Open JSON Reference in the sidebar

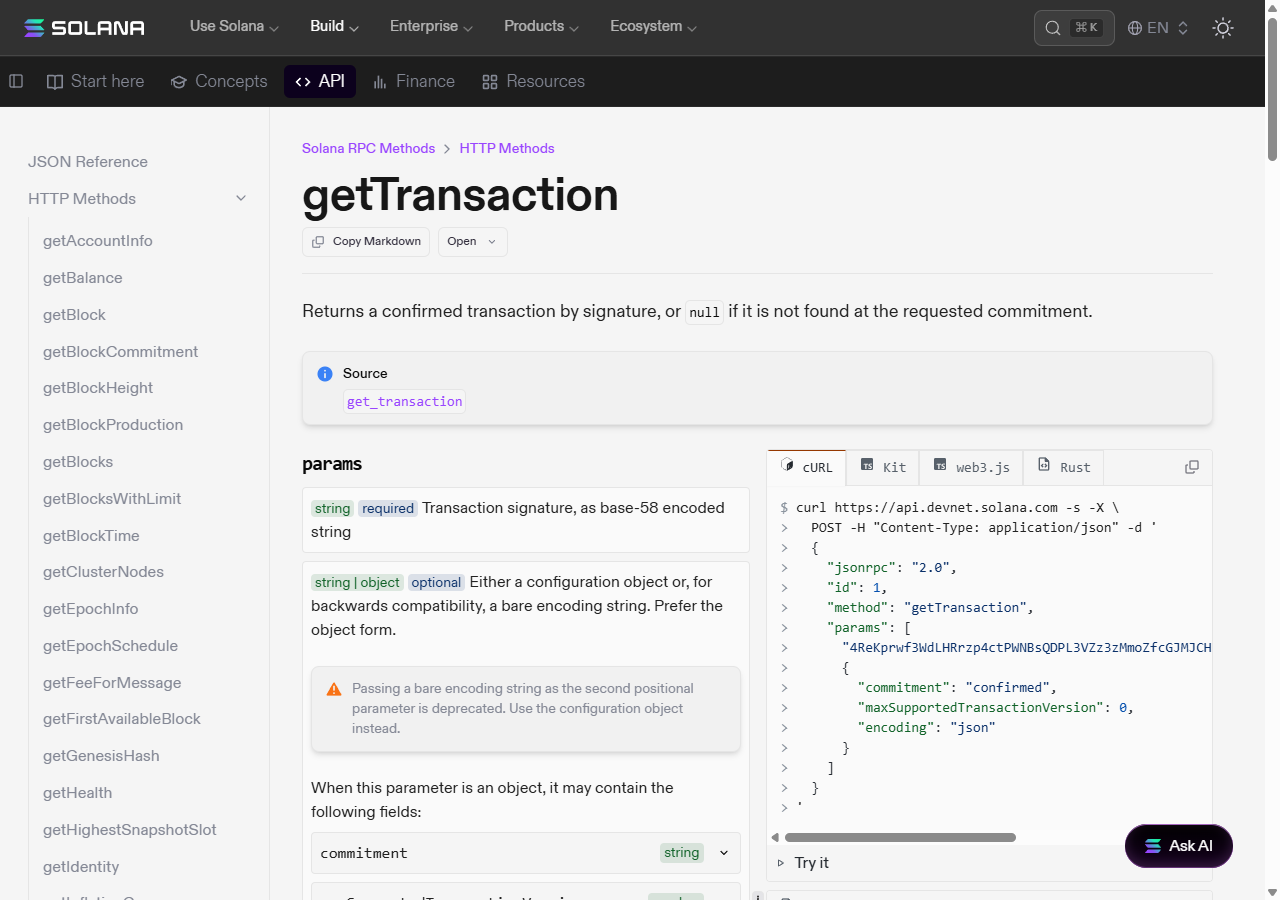[88, 162]
